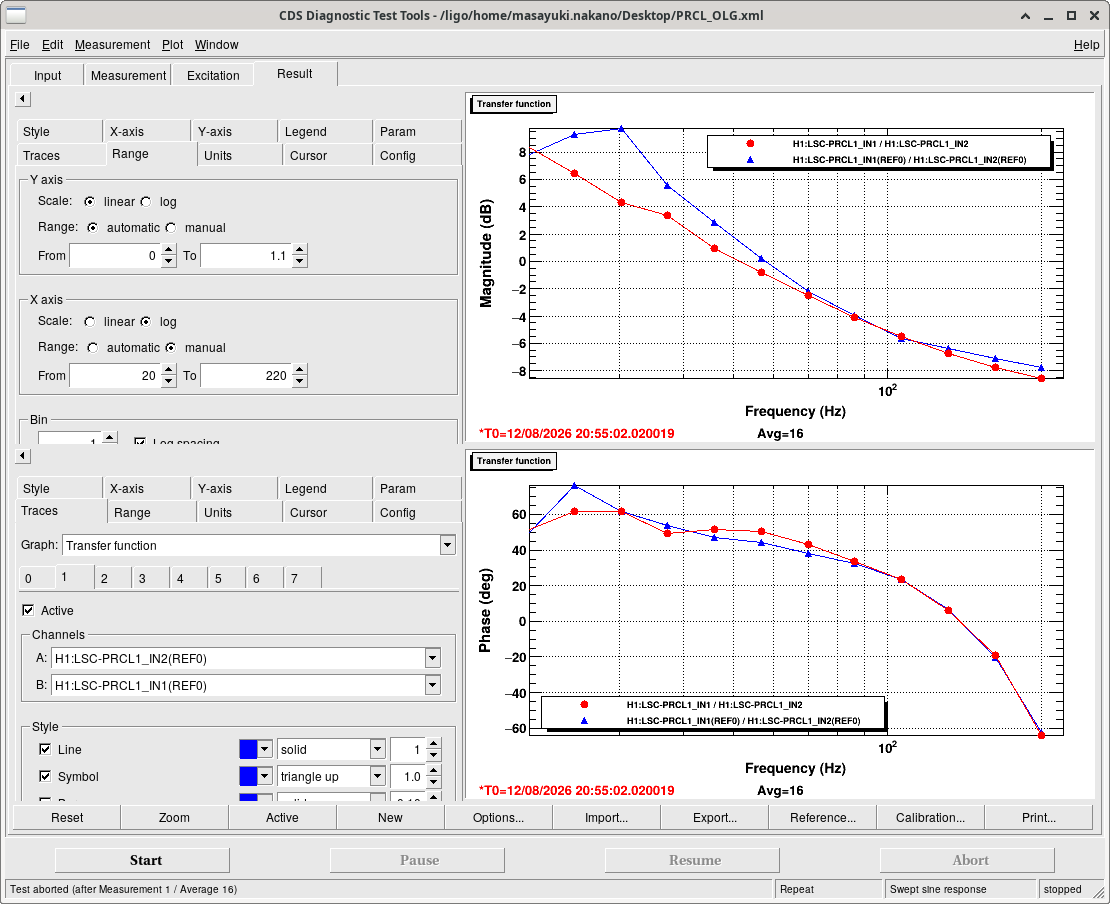This screenshot has height=904, width=1110.
Task: Increase line width stepper arrow
Action: (434, 743)
